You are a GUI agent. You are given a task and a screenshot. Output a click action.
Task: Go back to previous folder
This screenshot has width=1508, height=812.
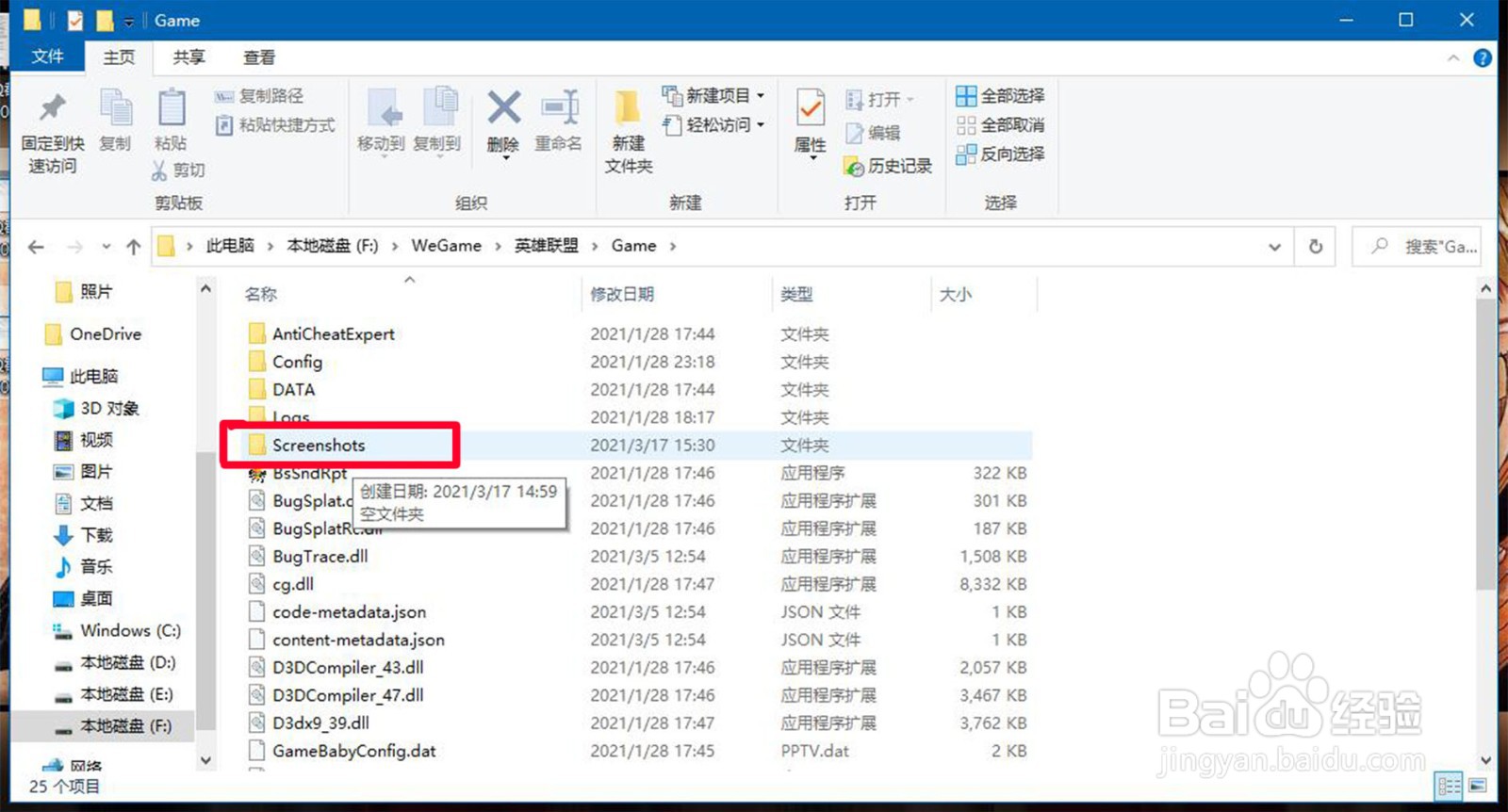click(x=36, y=247)
